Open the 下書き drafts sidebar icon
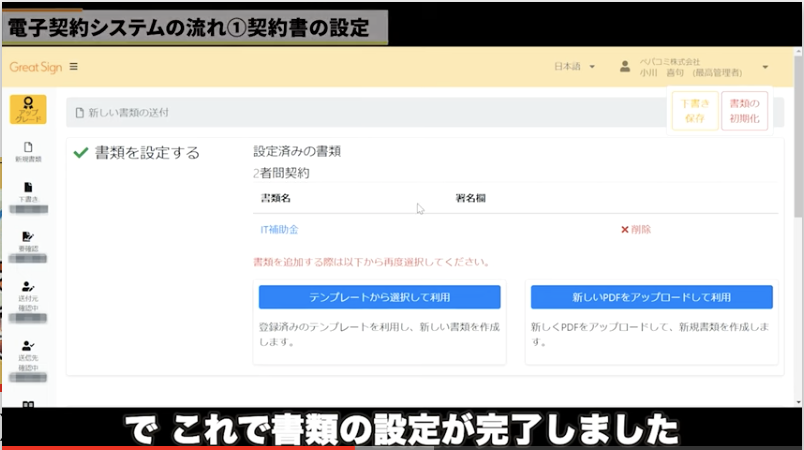Screen dimensions: 804x450 [x=28, y=192]
